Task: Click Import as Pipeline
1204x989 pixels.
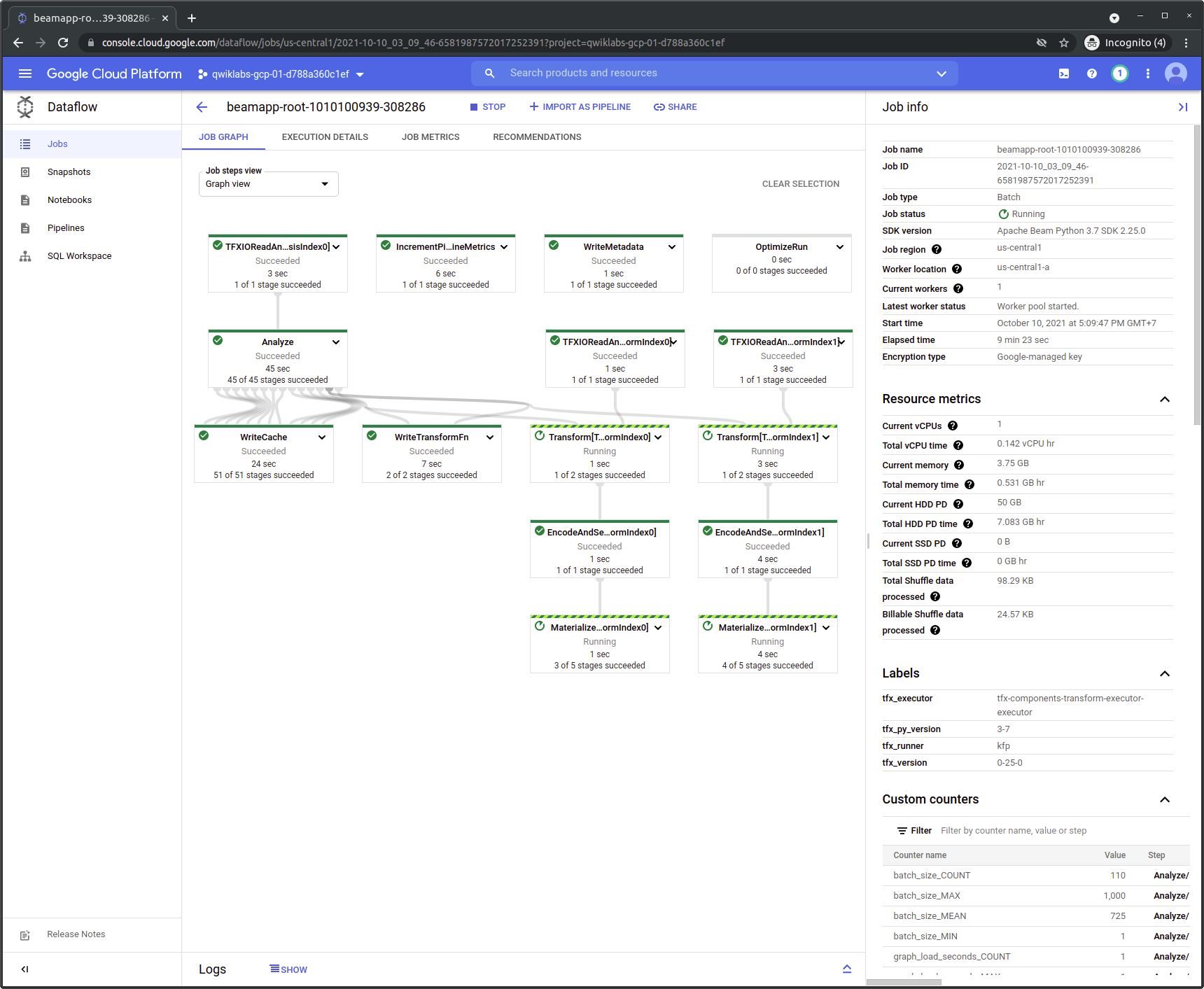Action: click(580, 107)
